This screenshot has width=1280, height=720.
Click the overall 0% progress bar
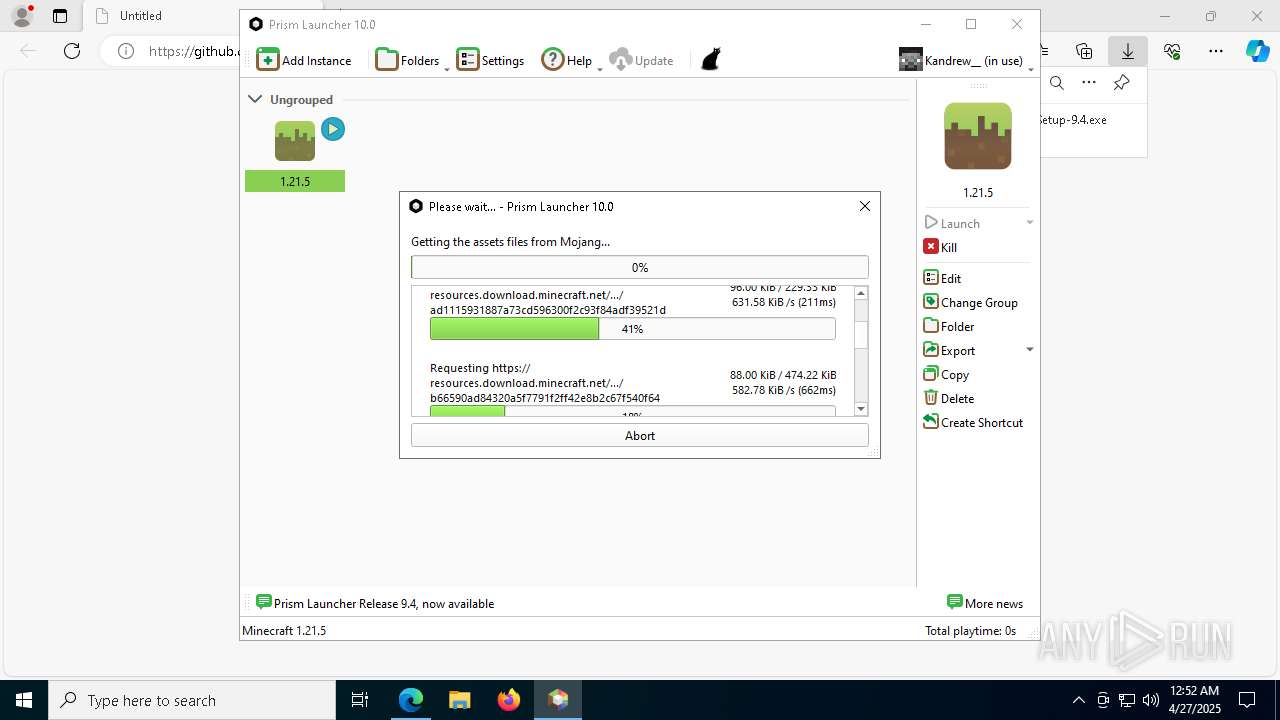pyautogui.click(x=640, y=267)
